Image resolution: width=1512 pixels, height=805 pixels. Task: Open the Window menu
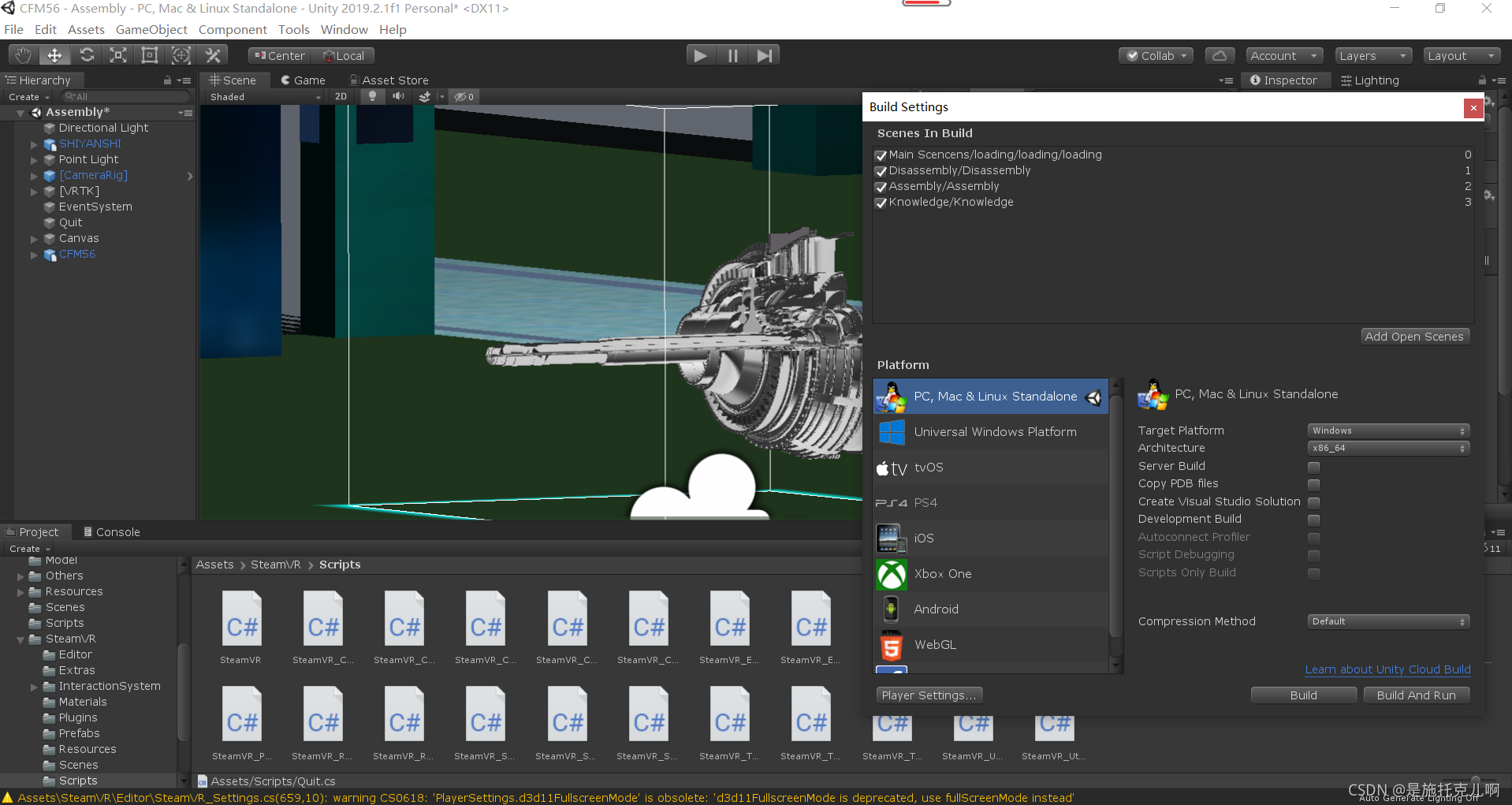pyautogui.click(x=344, y=29)
